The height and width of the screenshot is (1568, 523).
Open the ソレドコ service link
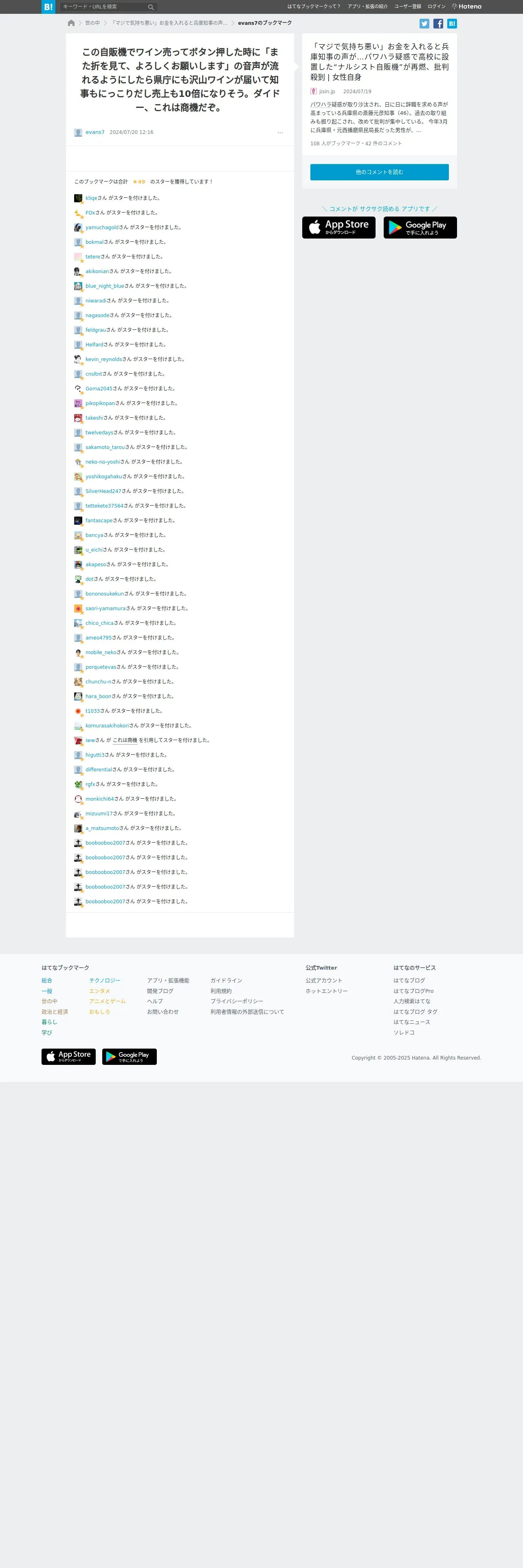[x=404, y=1032]
